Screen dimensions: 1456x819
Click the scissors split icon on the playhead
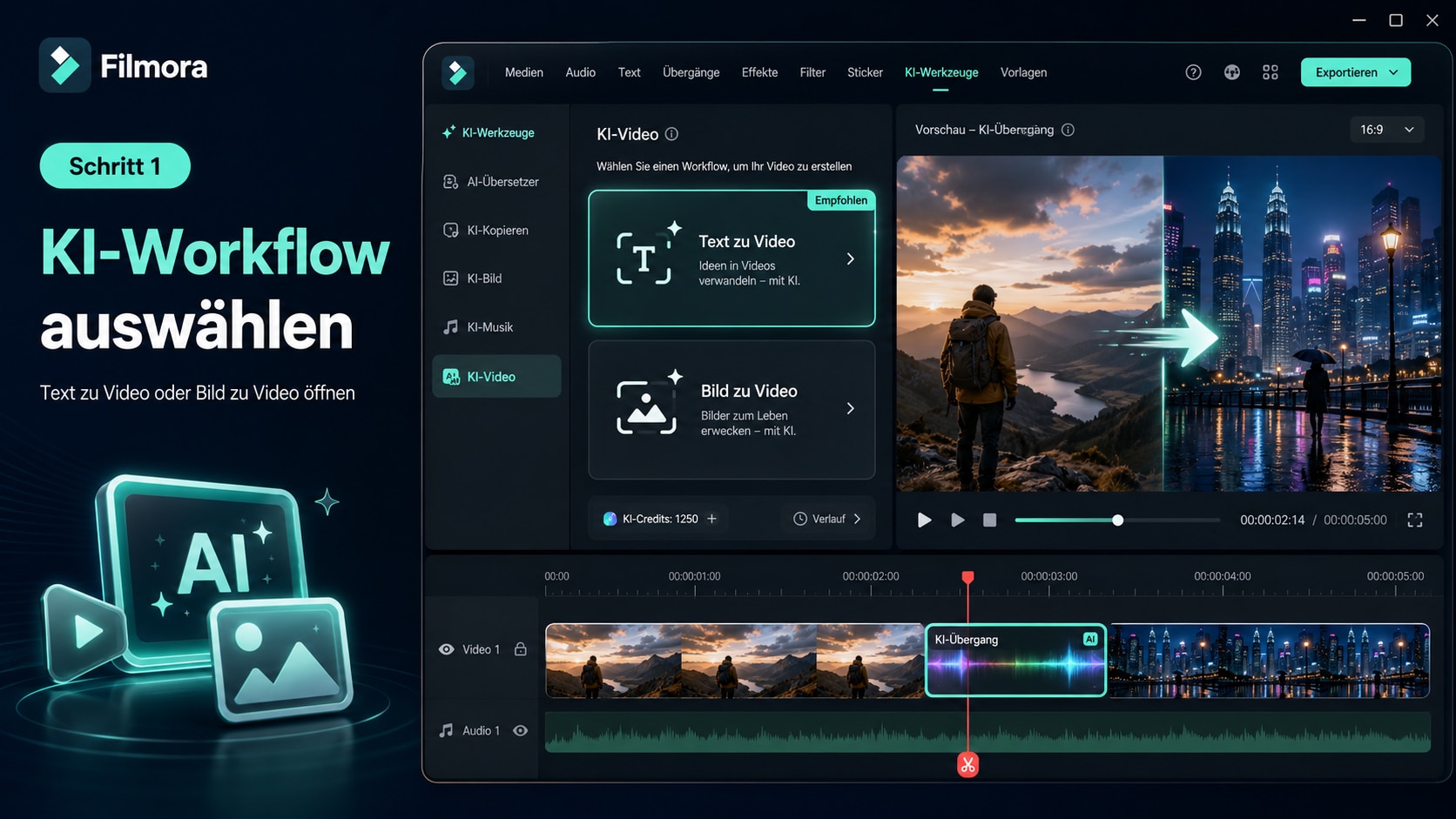coord(967,764)
